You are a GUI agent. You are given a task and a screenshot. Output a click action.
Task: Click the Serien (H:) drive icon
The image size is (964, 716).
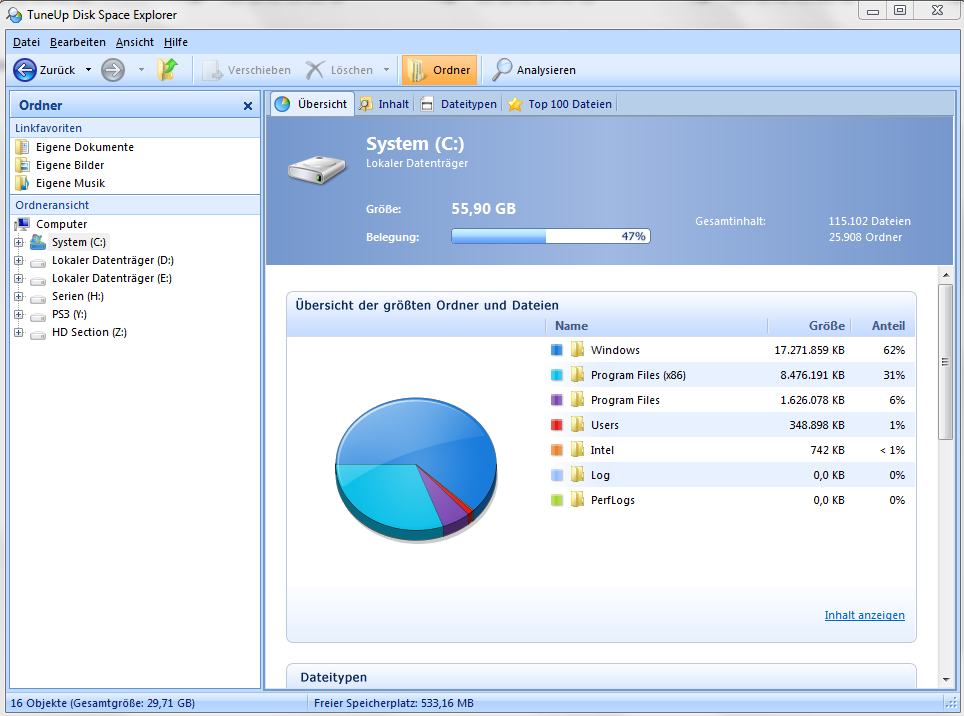(38, 299)
